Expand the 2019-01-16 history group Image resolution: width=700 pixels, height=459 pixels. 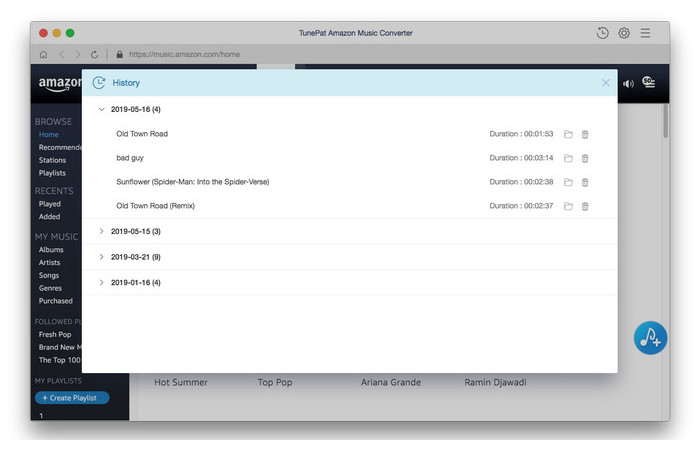pyautogui.click(x=101, y=283)
